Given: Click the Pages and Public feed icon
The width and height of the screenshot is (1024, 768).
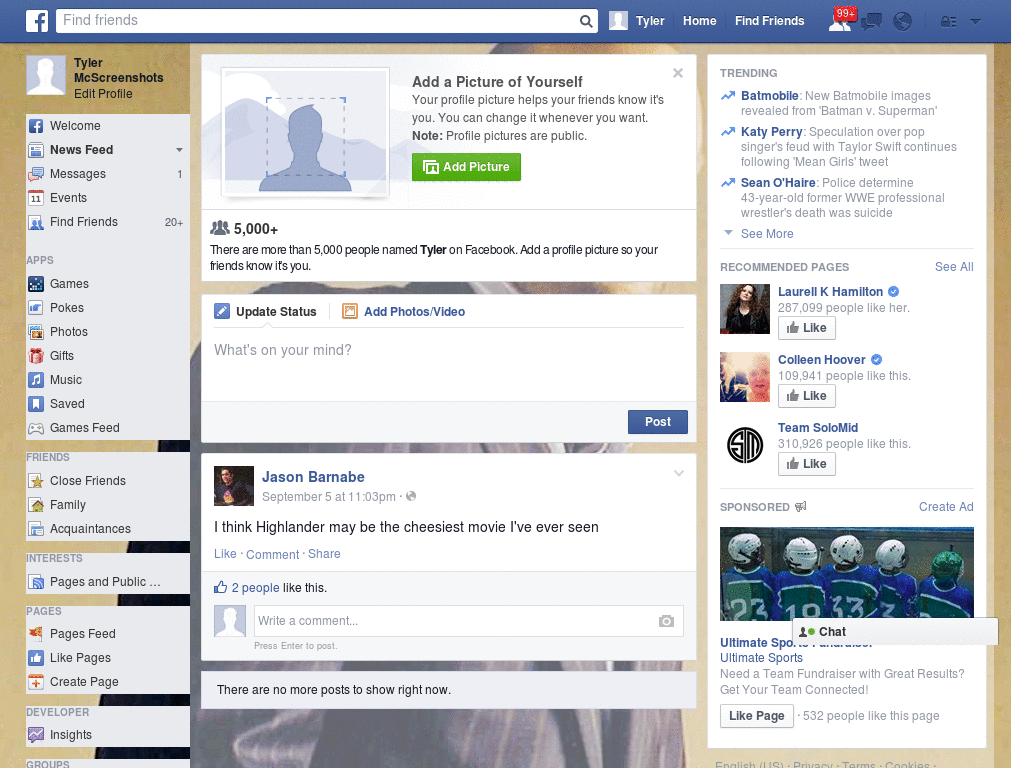Looking at the screenshot, I should coord(36,582).
